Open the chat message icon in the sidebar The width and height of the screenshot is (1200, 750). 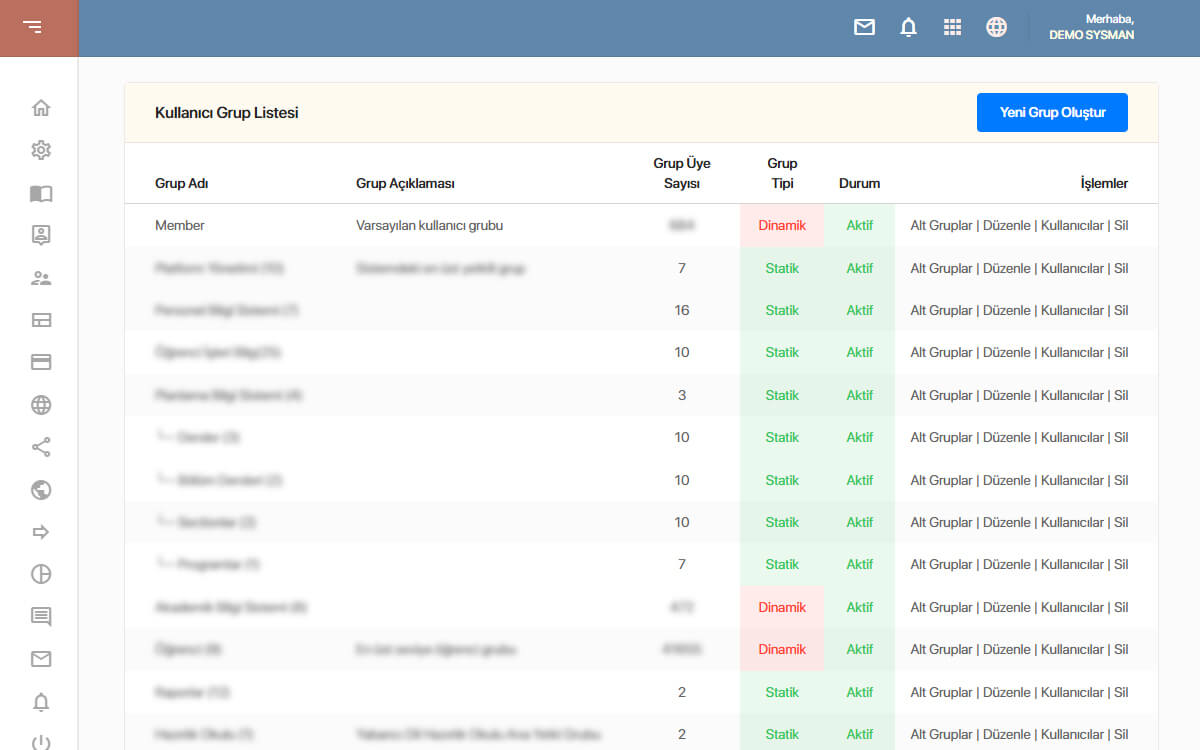click(41, 617)
